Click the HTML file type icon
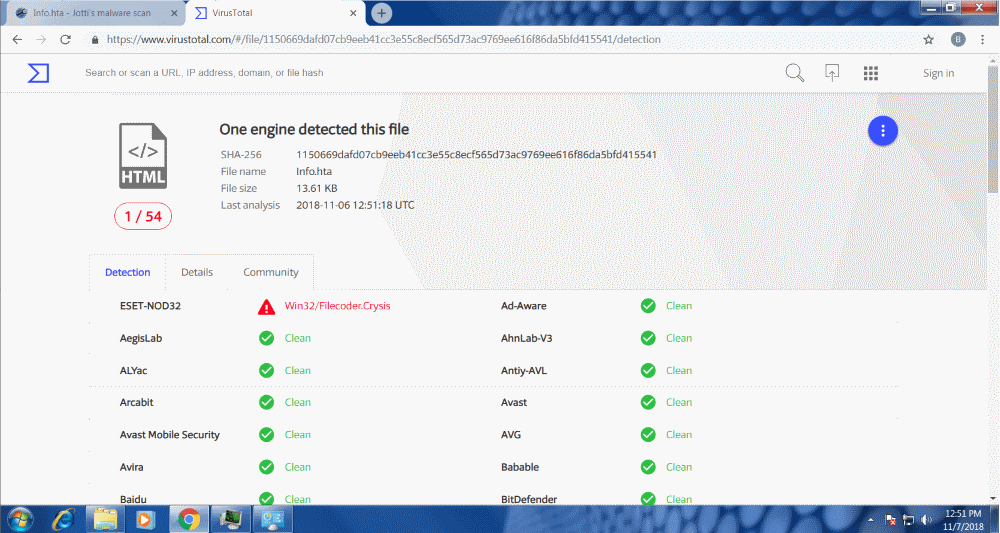 143,156
